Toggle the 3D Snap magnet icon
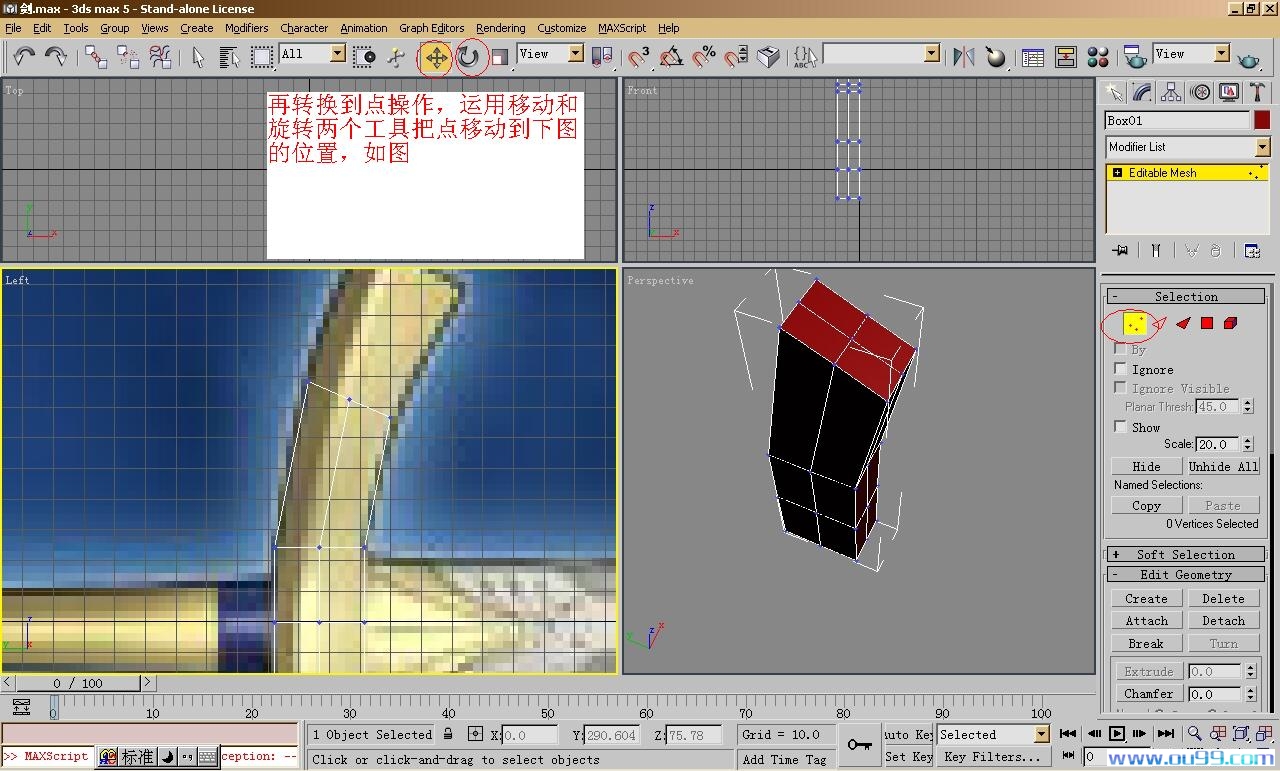 coord(640,57)
